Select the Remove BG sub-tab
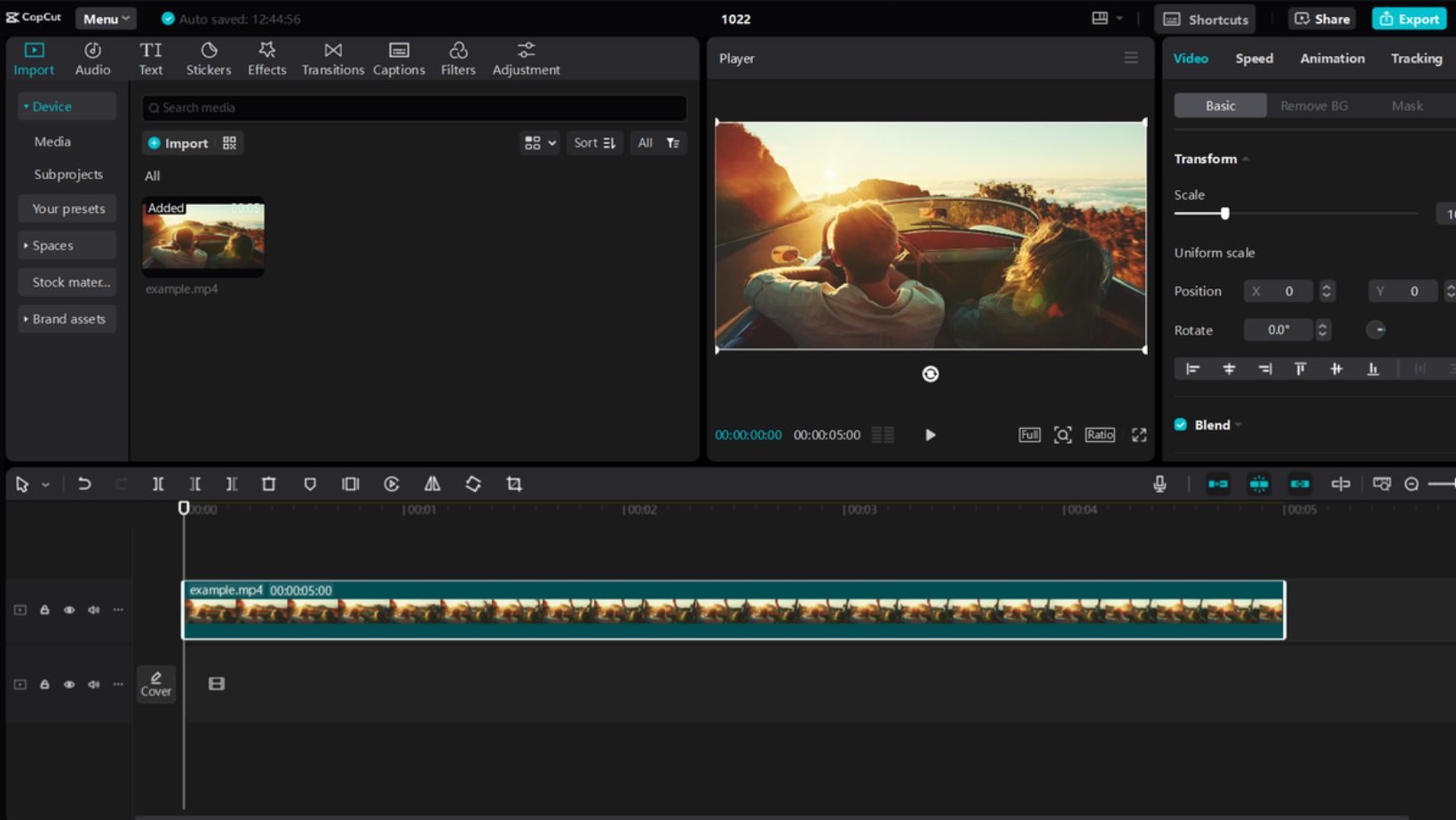Screen dimensions: 1456x820 [1314, 106]
